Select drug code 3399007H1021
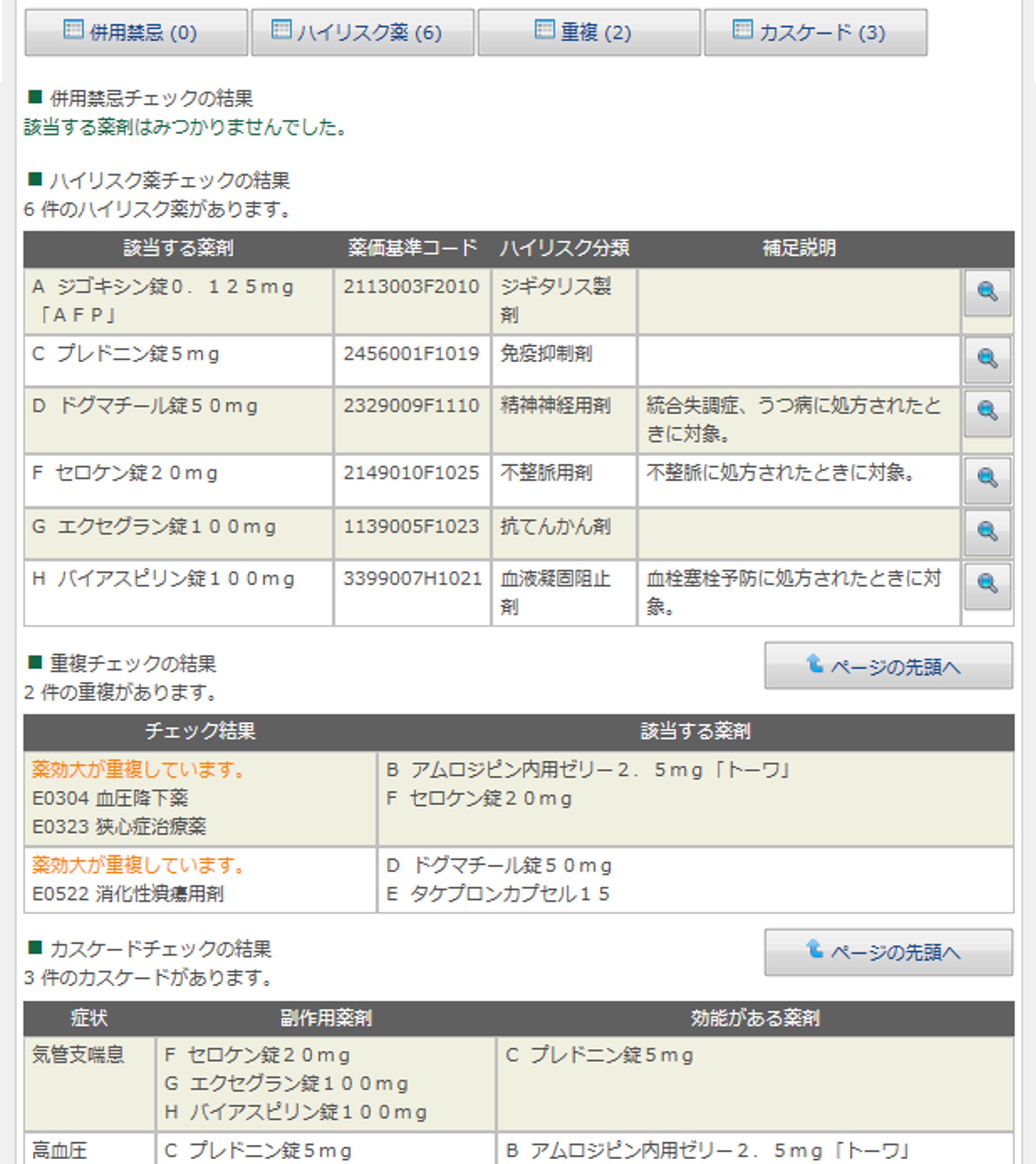The height and width of the screenshot is (1164, 1036). pyautogui.click(x=412, y=579)
